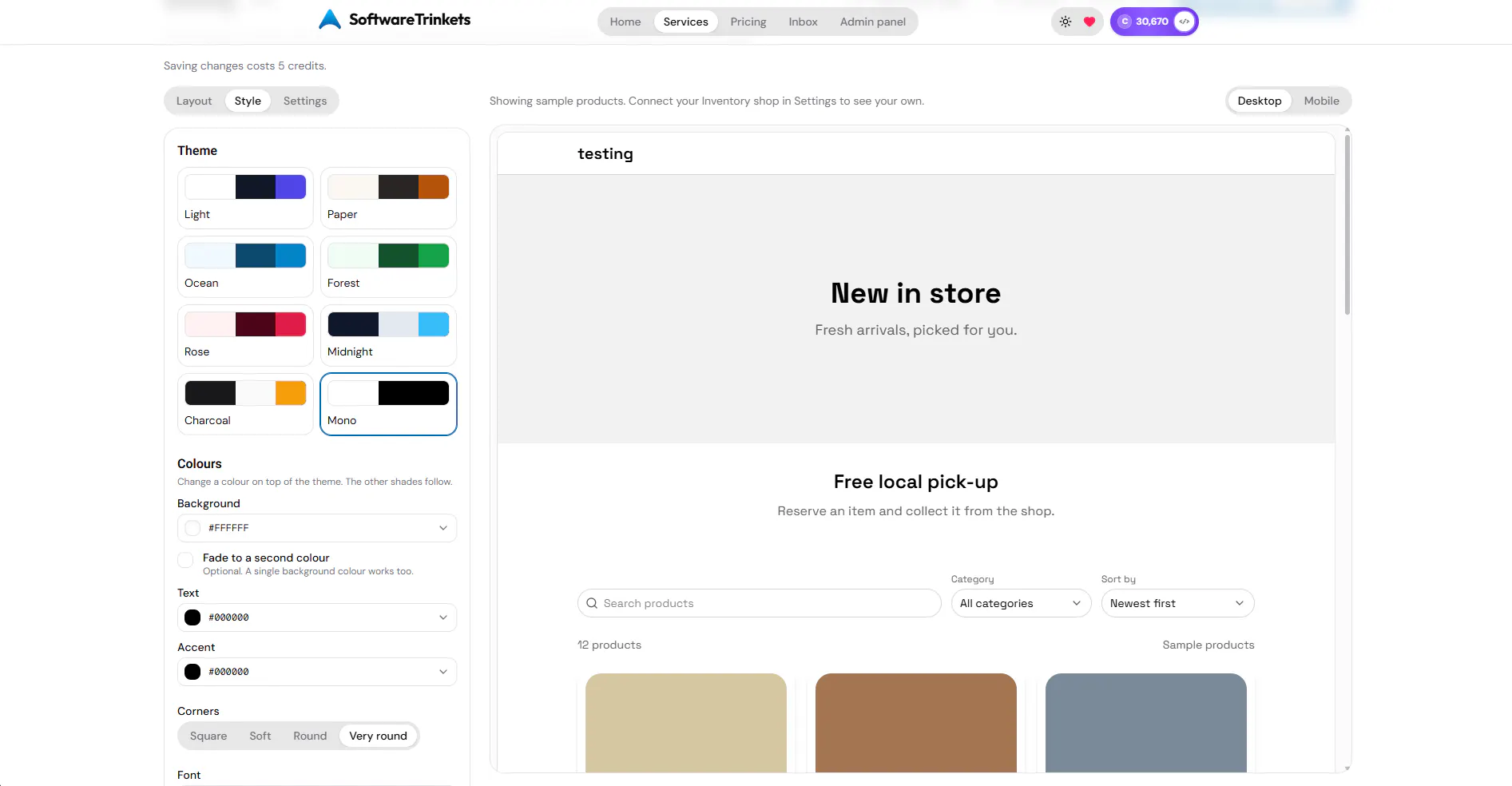Open the credits balance 30,670 pill
The height and width of the screenshot is (786, 1512).
coord(1154,22)
